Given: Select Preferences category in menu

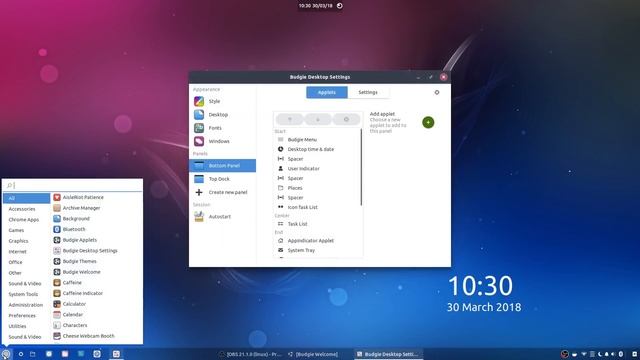Looking at the screenshot, I should coord(27,316).
